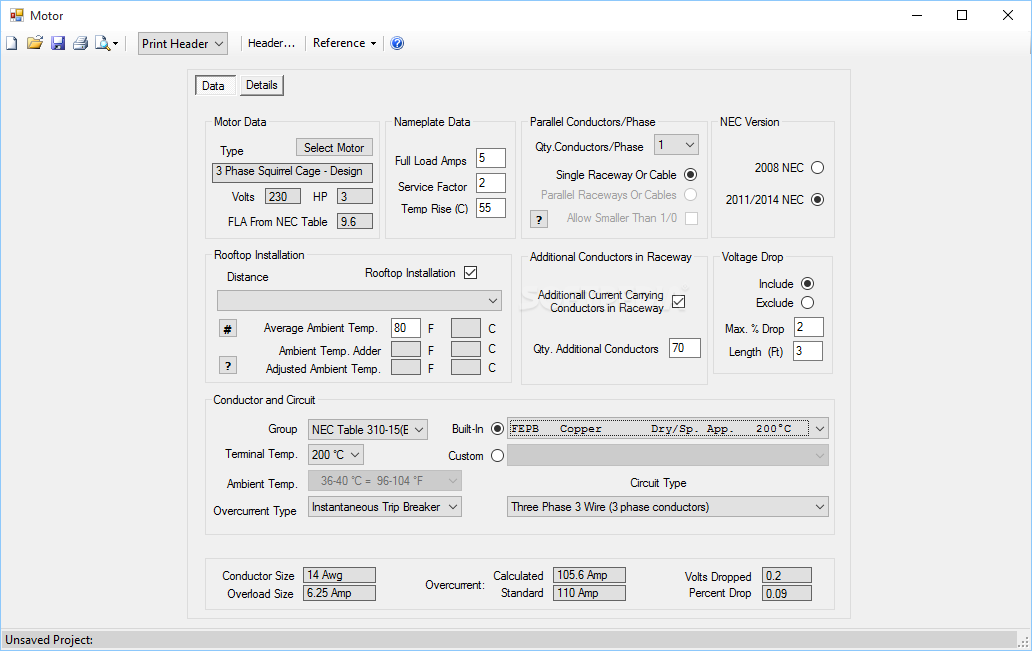Click the ? help button in Rooftop Installation
1032x651 pixels.
click(x=228, y=365)
